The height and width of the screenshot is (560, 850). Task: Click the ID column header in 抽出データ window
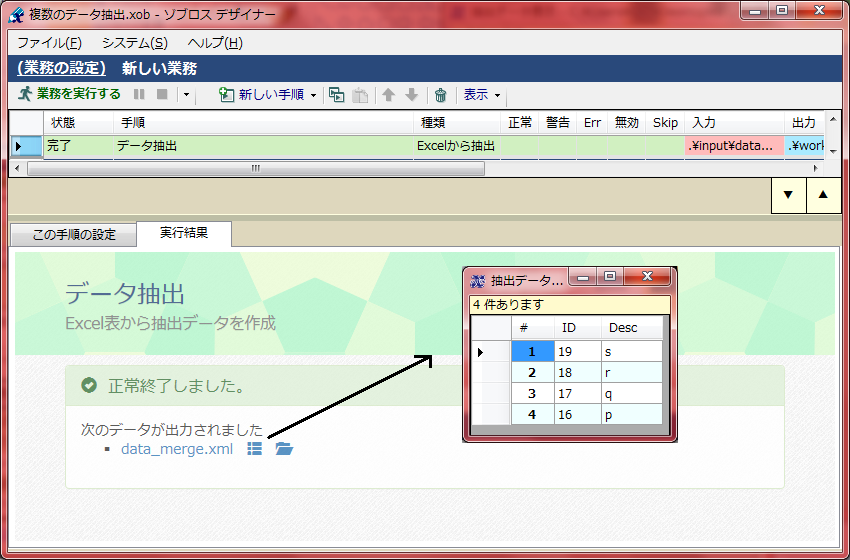578,328
